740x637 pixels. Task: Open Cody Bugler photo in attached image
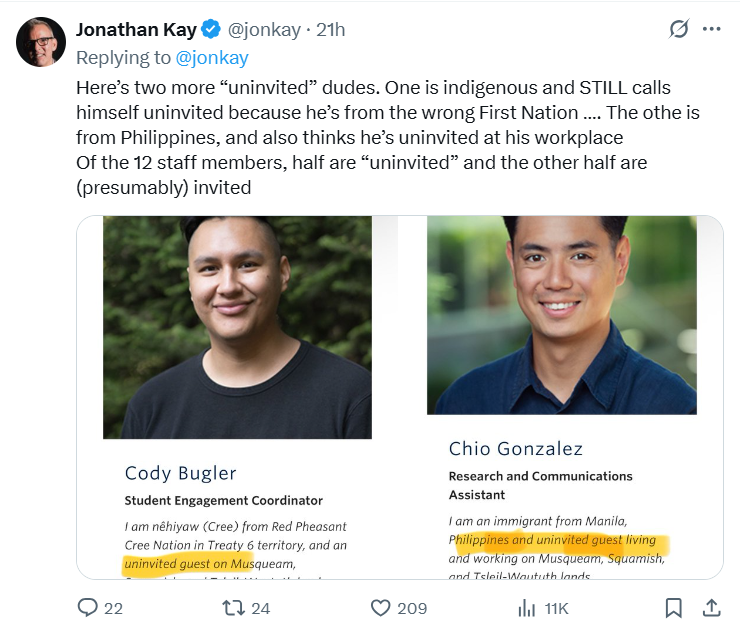(x=237, y=327)
